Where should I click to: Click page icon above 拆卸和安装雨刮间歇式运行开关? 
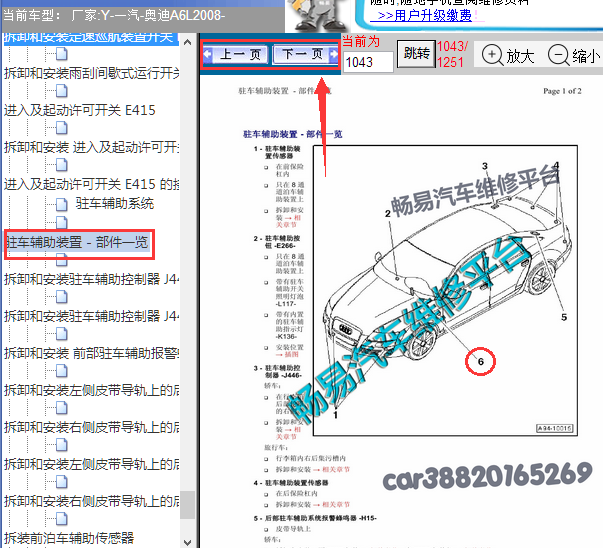click(62, 54)
